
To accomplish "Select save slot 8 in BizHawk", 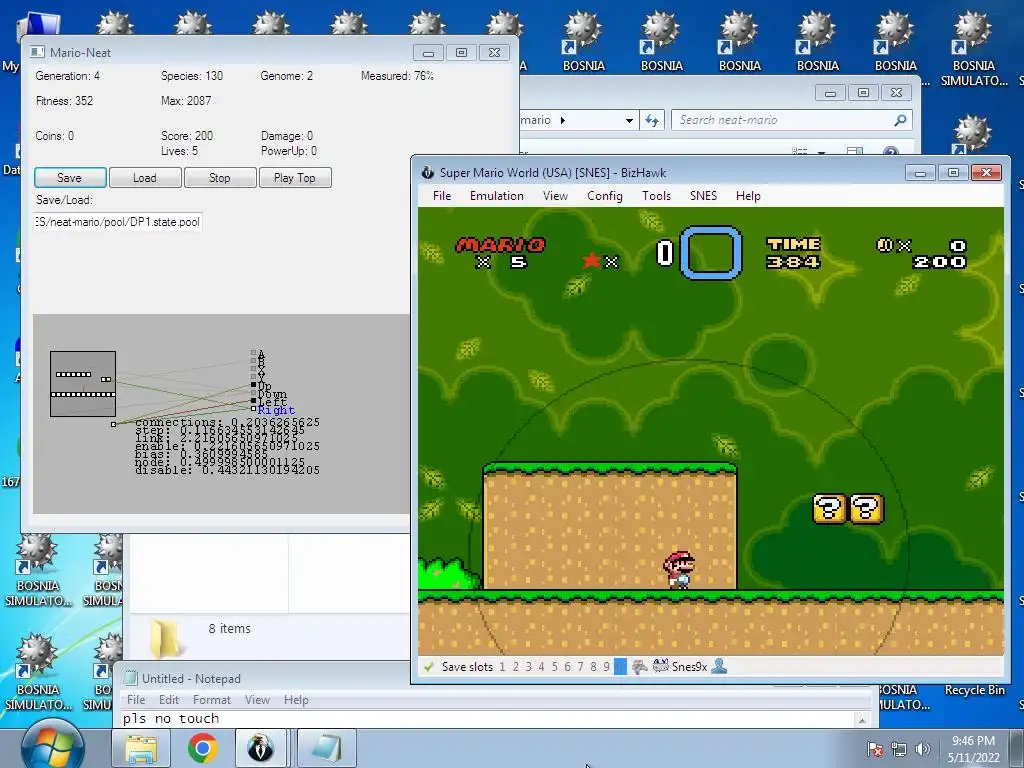I will point(593,667).
